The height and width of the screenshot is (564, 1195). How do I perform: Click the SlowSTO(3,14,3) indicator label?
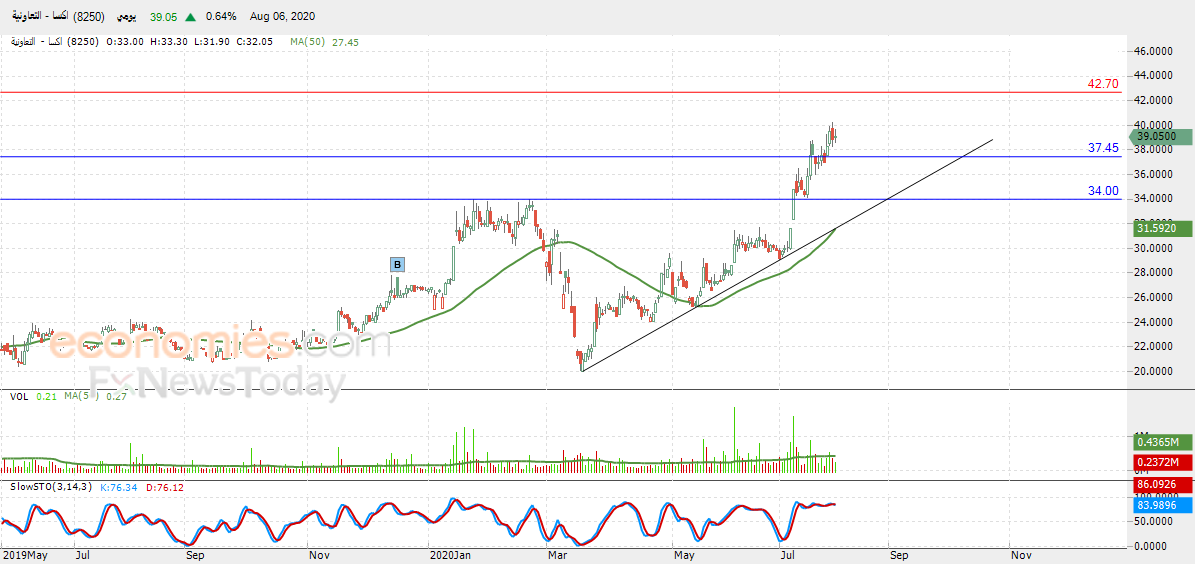tap(51, 487)
